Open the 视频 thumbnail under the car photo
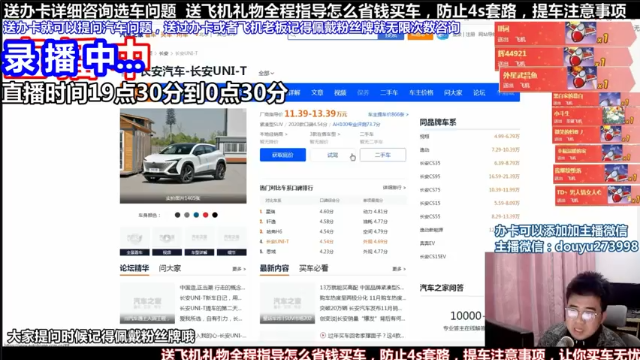This screenshot has width=640, height=360. pyautogui.click(x=167, y=241)
